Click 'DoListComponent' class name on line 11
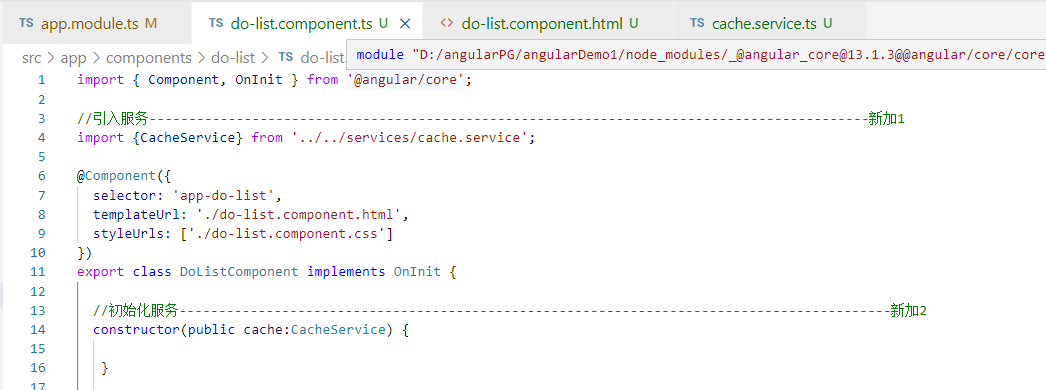Screen dimensions: 1046x390 pyautogui.click(x=239, y=272)
